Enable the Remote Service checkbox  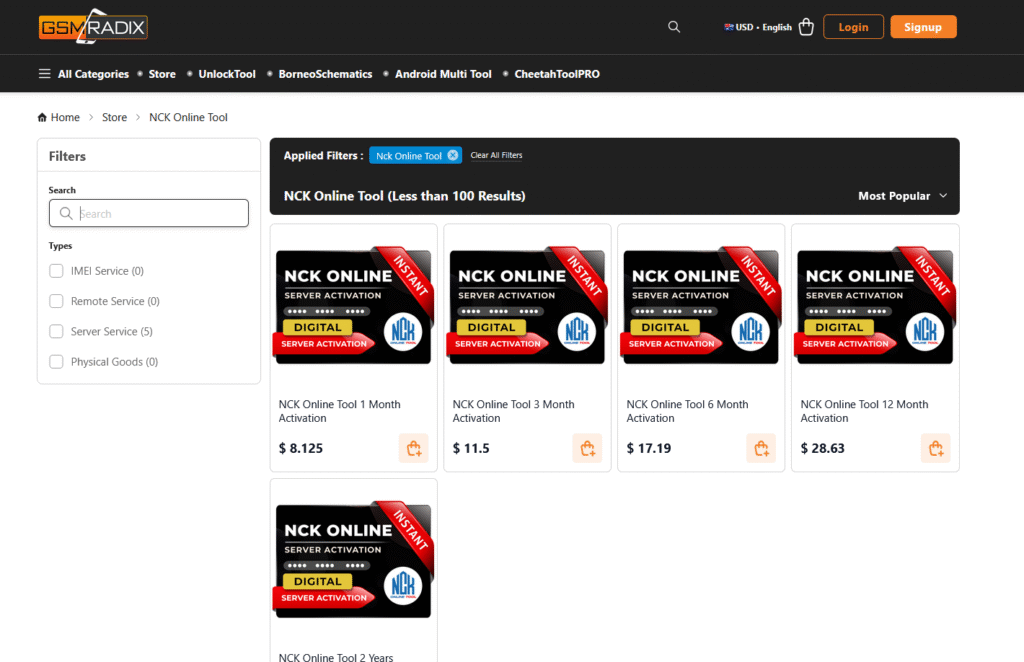coord(57,301)
